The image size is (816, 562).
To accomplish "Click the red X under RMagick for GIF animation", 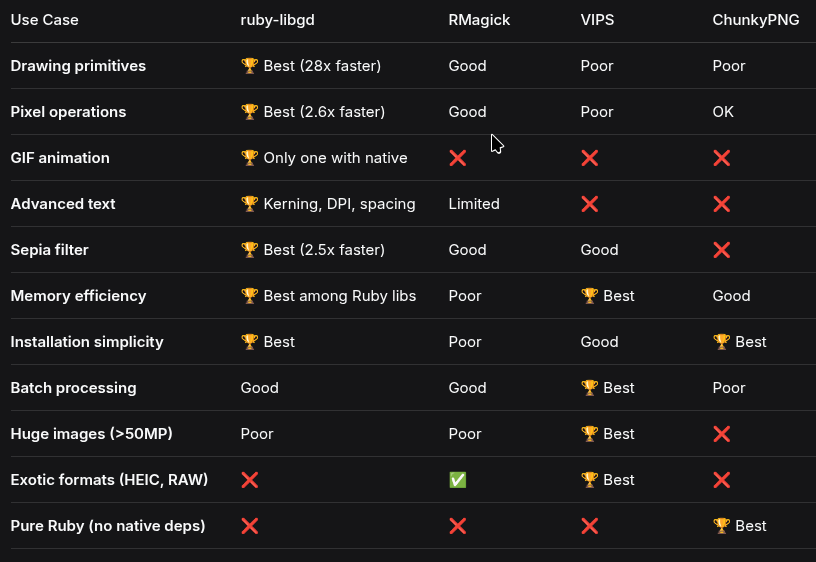I will [457, 158].
